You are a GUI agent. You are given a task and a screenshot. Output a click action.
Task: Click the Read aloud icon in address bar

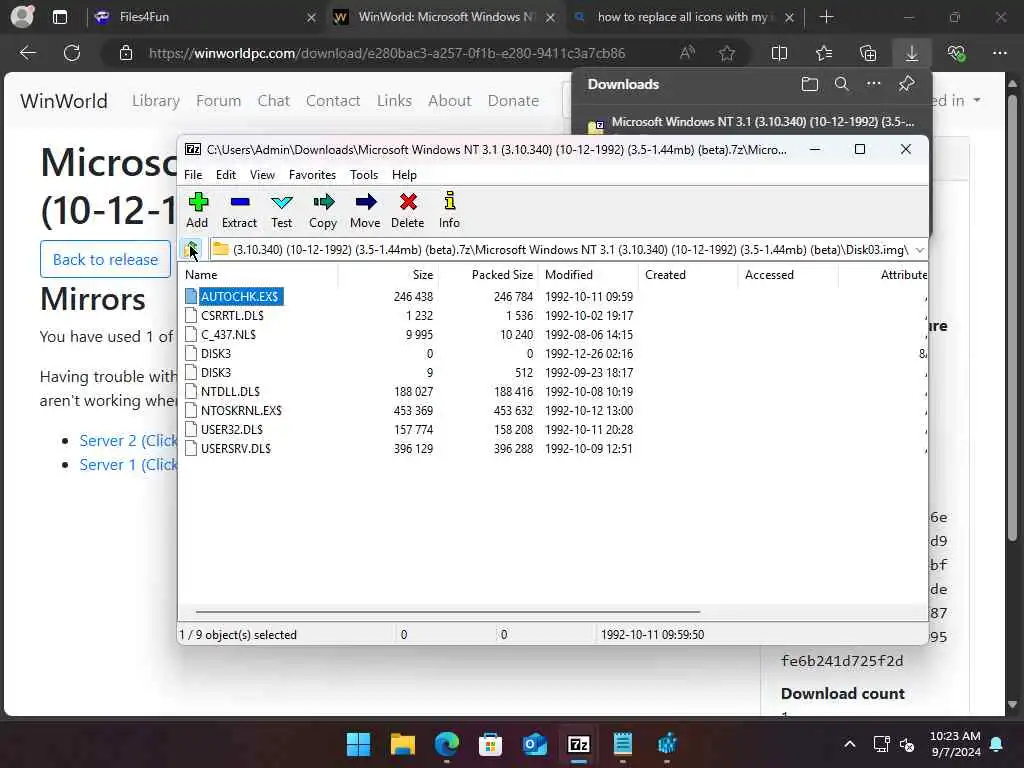click(687, 53)
